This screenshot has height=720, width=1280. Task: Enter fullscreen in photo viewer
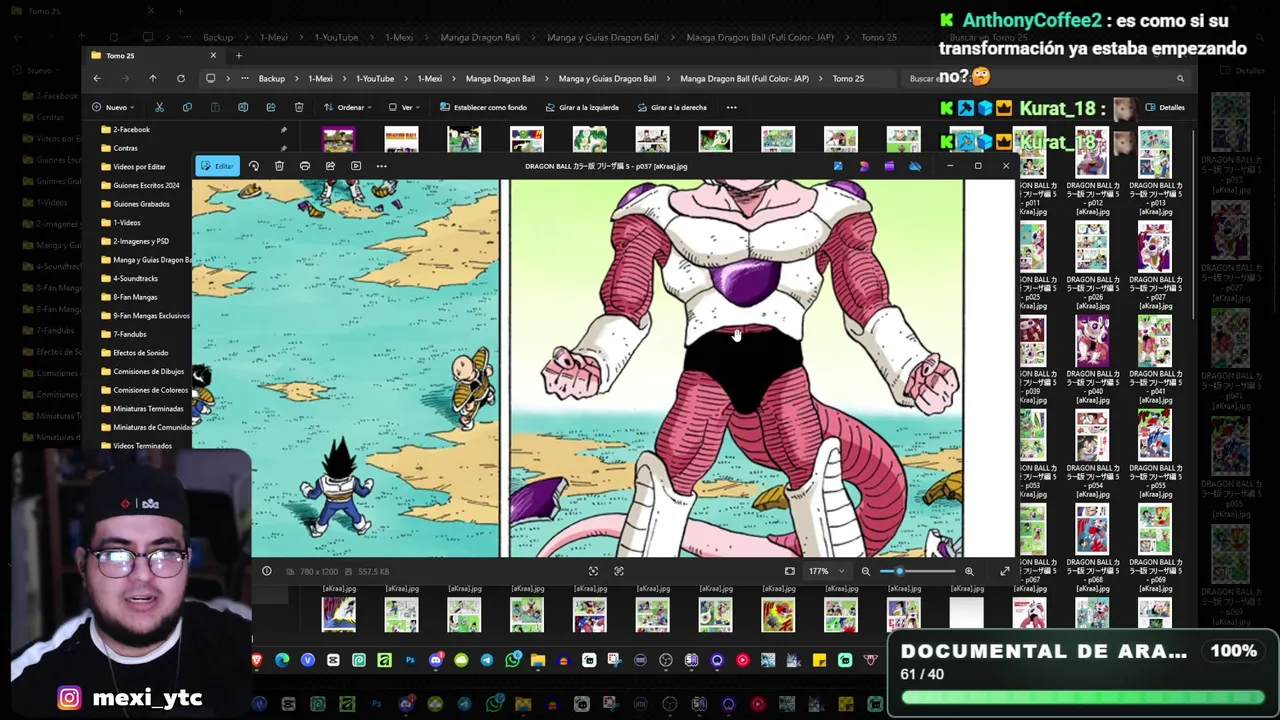[1005, 571]
